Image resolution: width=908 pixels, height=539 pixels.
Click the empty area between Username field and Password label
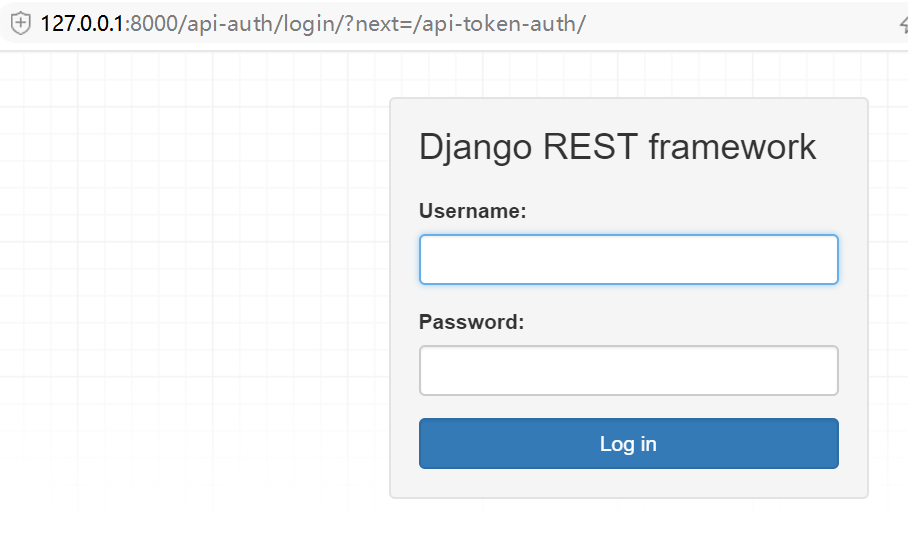[628, 298]
